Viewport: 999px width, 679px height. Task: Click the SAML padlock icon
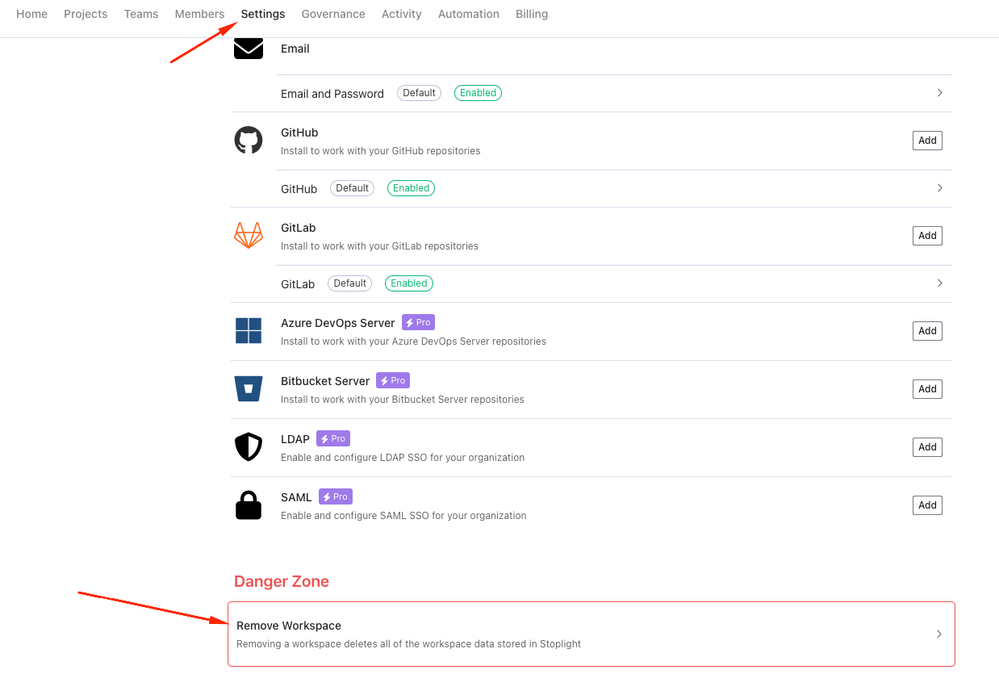click(x=248, y=505)
